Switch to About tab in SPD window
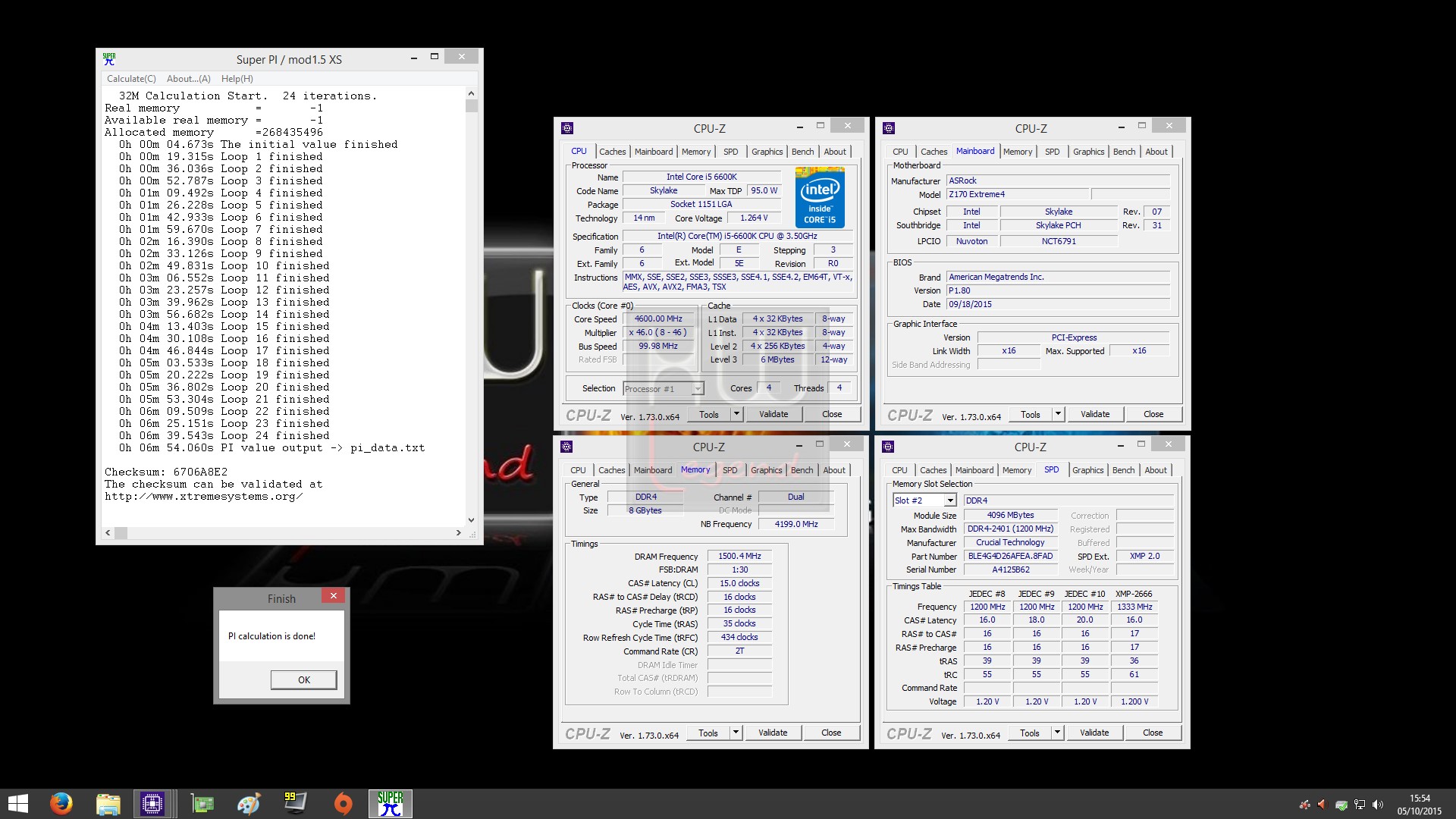 click(1156, 470)
